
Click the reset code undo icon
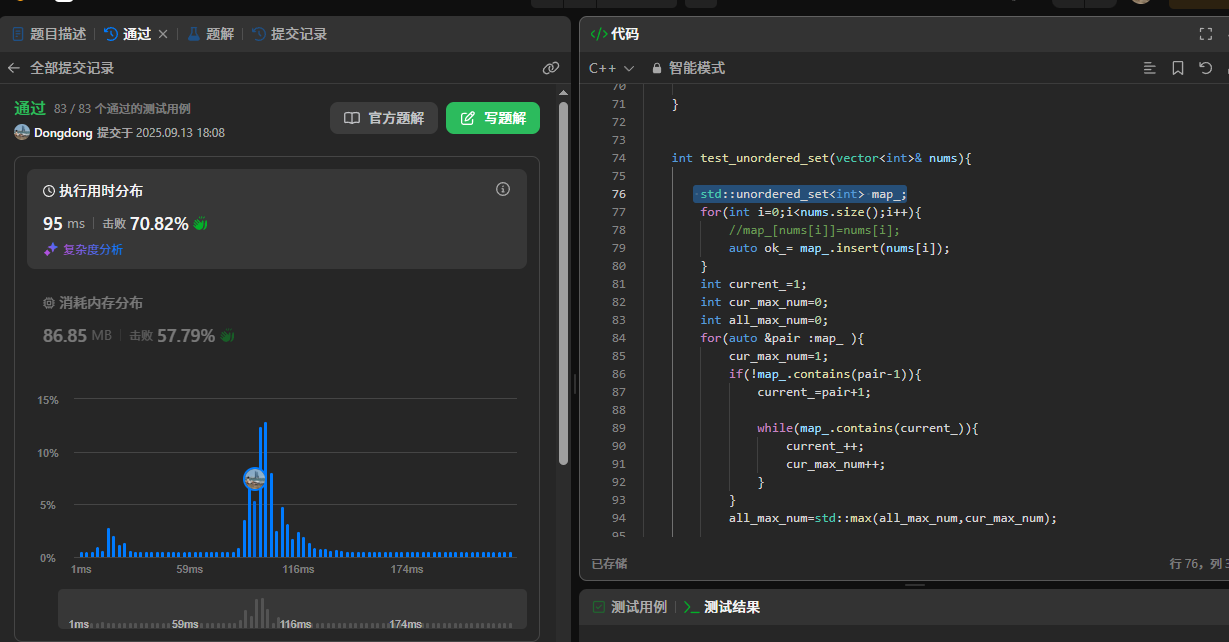(x=1205, y=68)
